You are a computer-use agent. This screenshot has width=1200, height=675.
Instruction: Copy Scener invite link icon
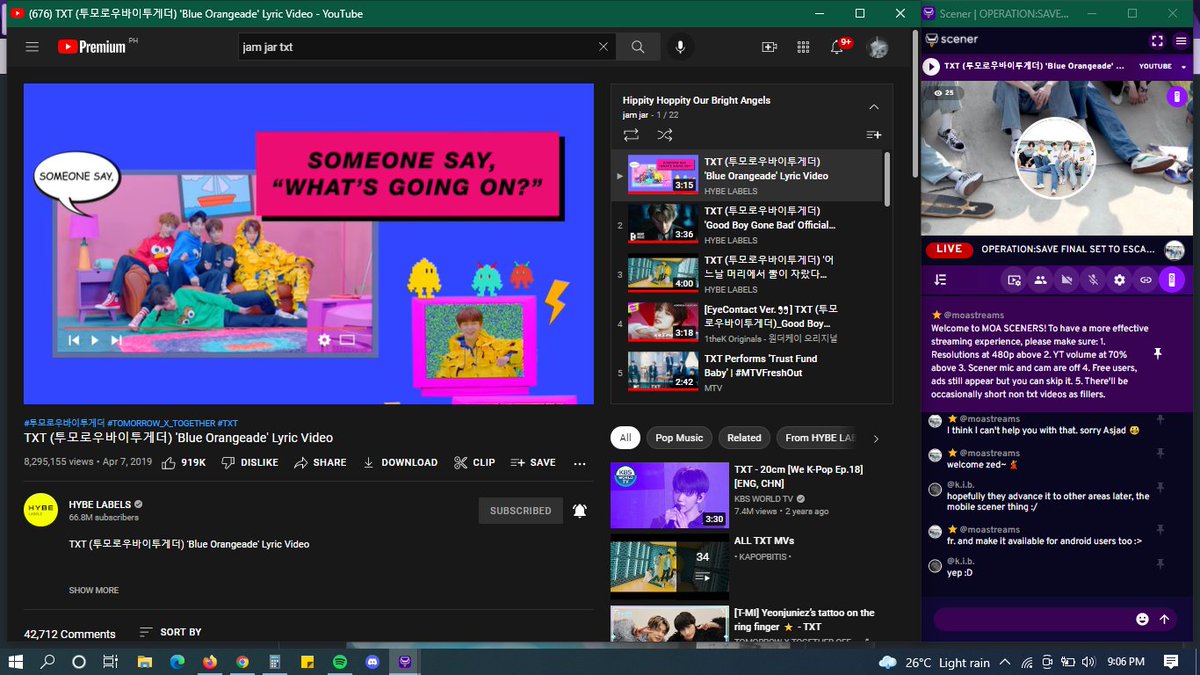[1146, 280]
